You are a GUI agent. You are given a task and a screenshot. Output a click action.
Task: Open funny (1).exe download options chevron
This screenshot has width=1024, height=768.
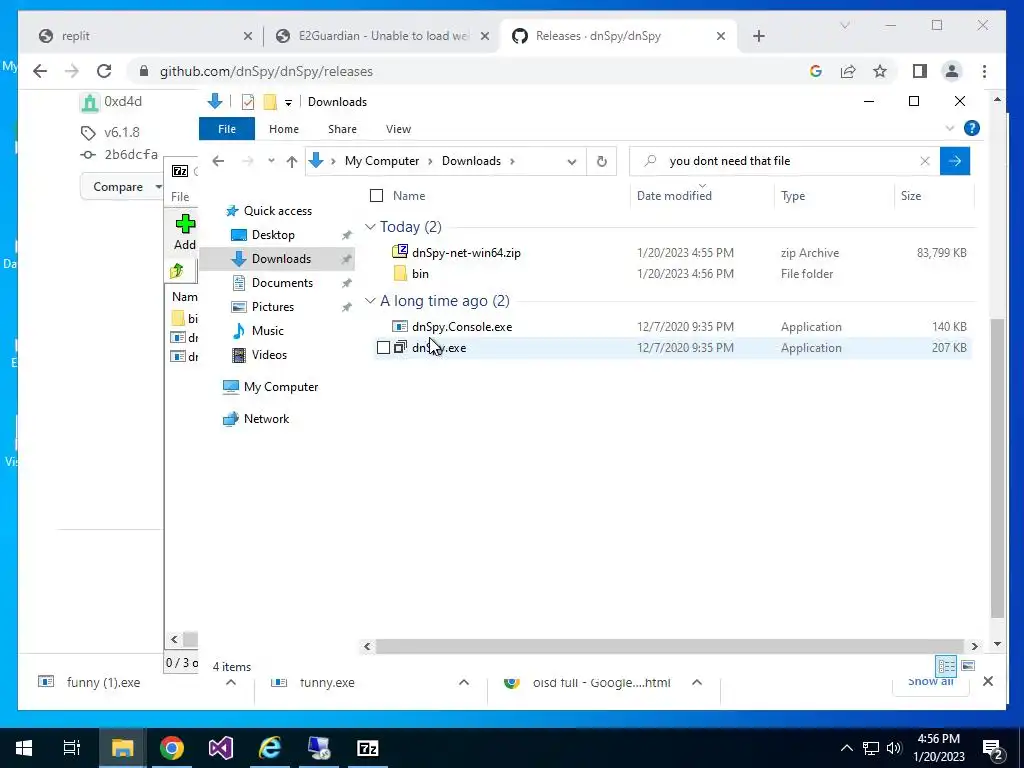pos(230,682)
